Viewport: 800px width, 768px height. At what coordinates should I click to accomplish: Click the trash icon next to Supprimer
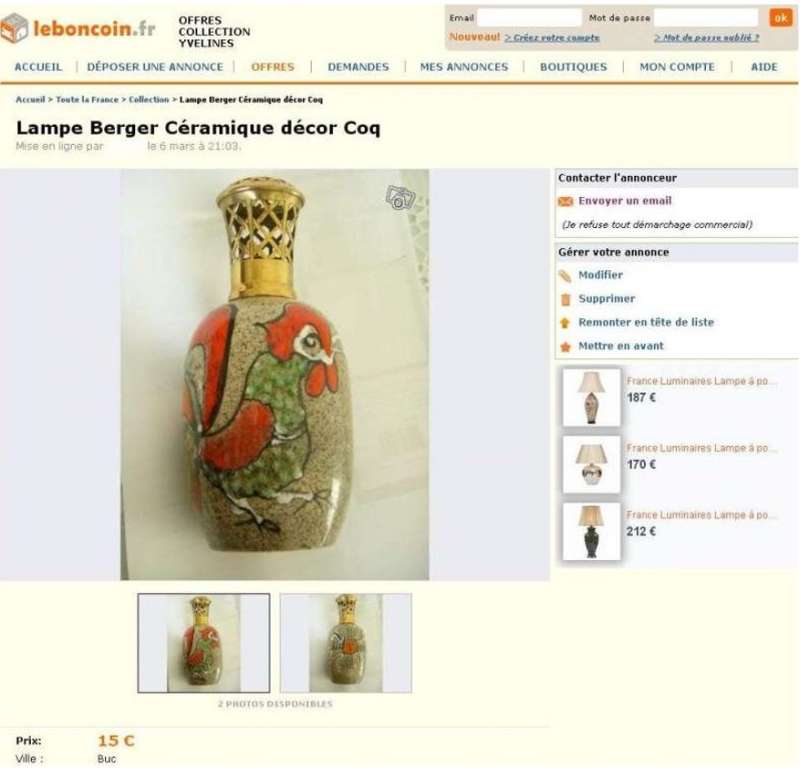point(565,300)
